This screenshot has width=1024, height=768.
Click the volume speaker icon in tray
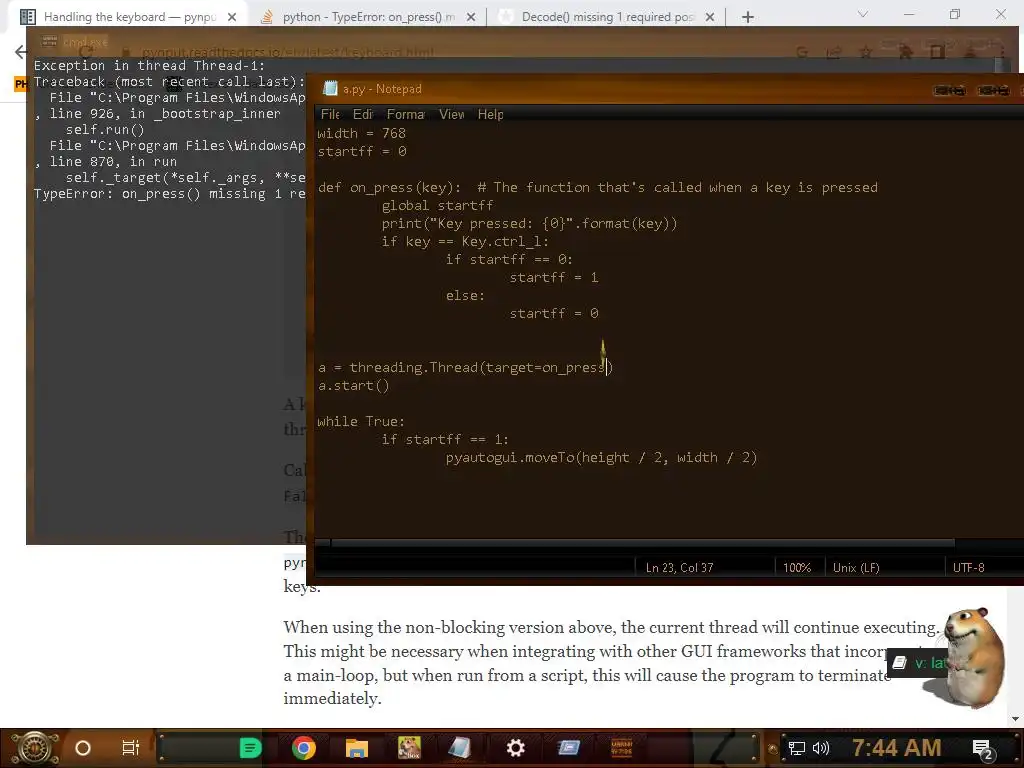coord(821,748)
